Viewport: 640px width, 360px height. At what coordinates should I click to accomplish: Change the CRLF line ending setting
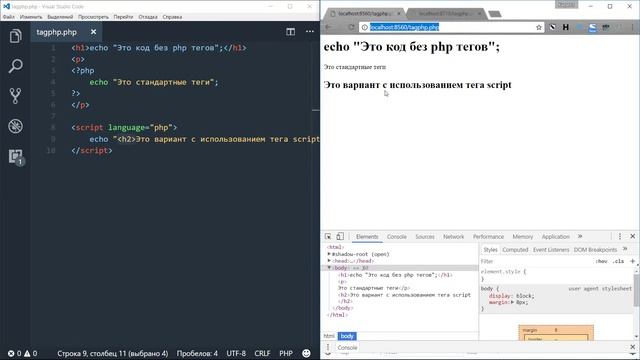tap(262, 353)
